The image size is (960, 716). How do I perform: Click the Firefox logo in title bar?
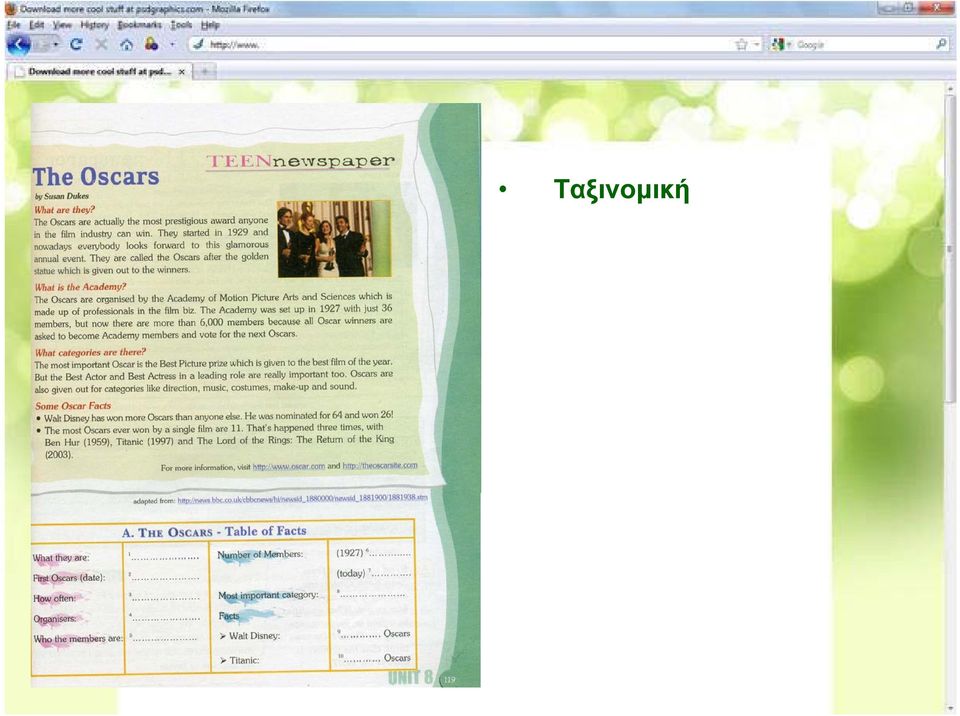pos(10,9)
